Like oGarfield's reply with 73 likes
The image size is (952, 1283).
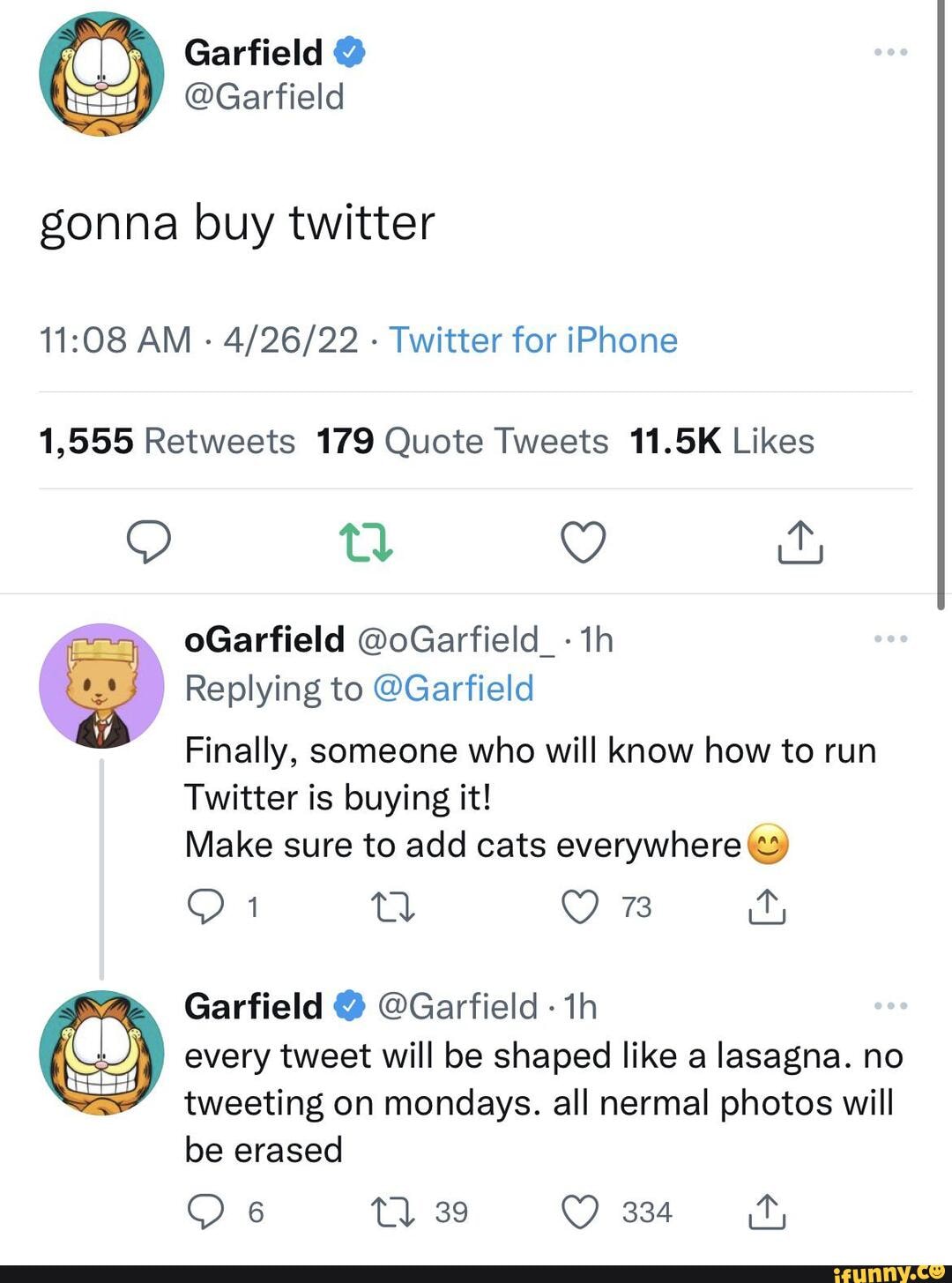(581, 906)
